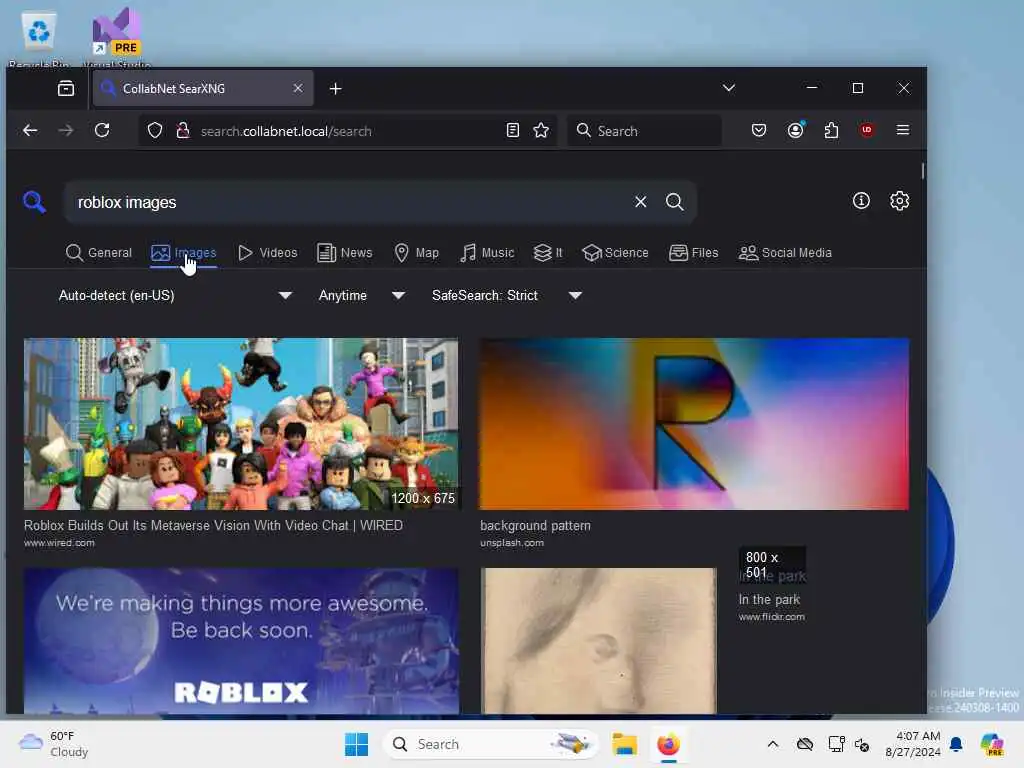Click the In the park title
1024x768 pixels.
[769, 600]
